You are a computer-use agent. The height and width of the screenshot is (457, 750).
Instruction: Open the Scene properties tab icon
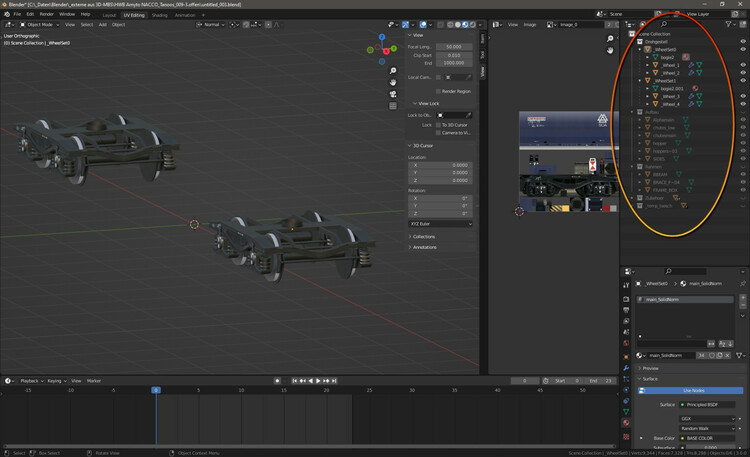click(x=626, y=332)
